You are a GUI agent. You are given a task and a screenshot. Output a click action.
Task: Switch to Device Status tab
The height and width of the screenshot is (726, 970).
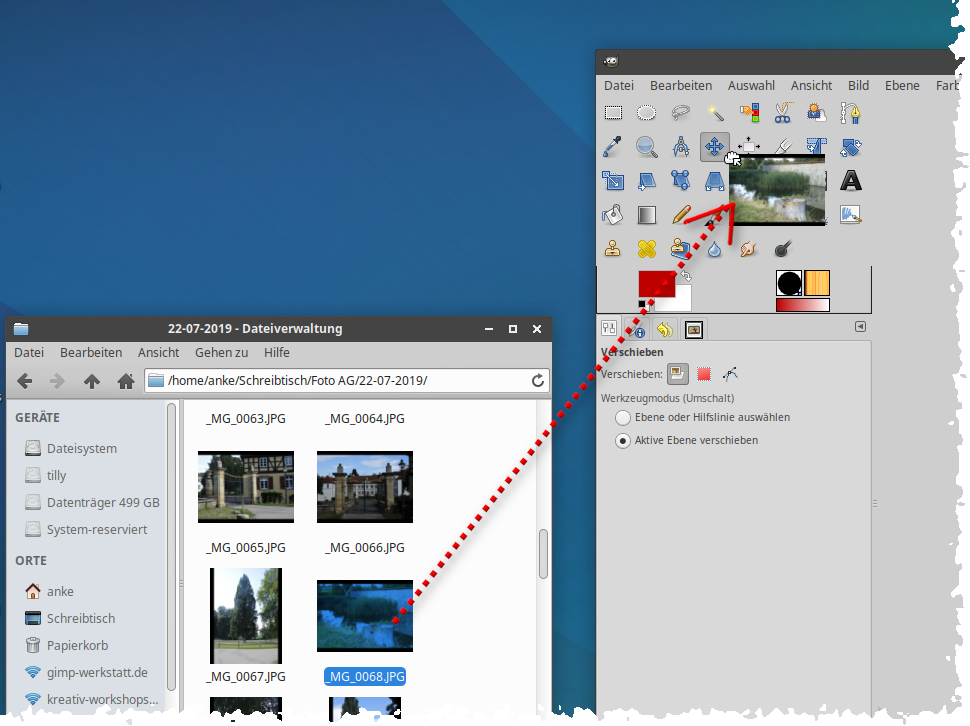point(635,330)
